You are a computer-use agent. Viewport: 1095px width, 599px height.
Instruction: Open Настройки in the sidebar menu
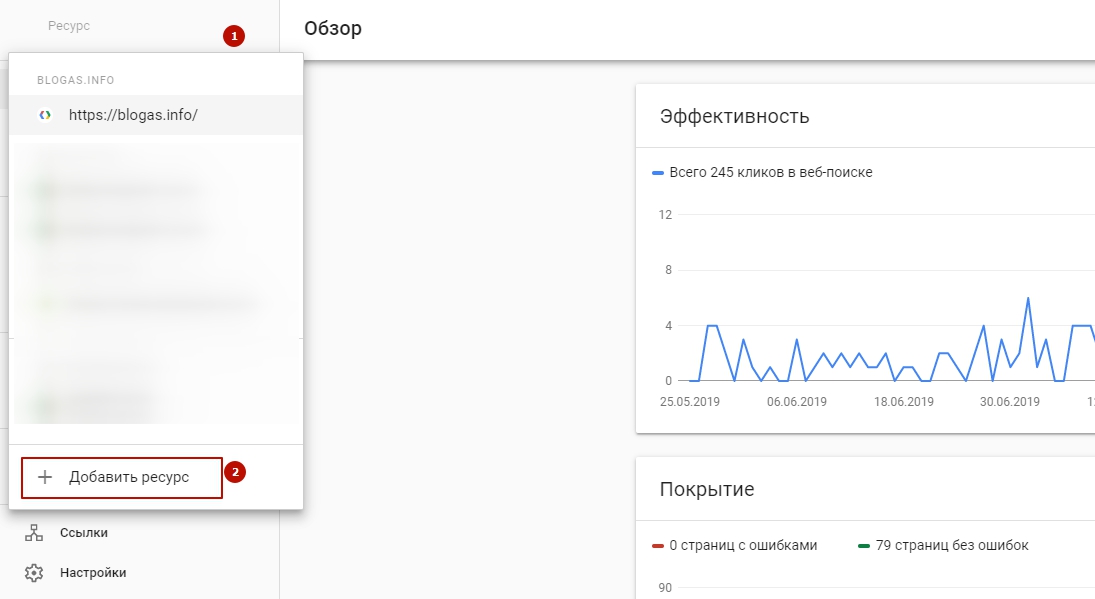93,573
